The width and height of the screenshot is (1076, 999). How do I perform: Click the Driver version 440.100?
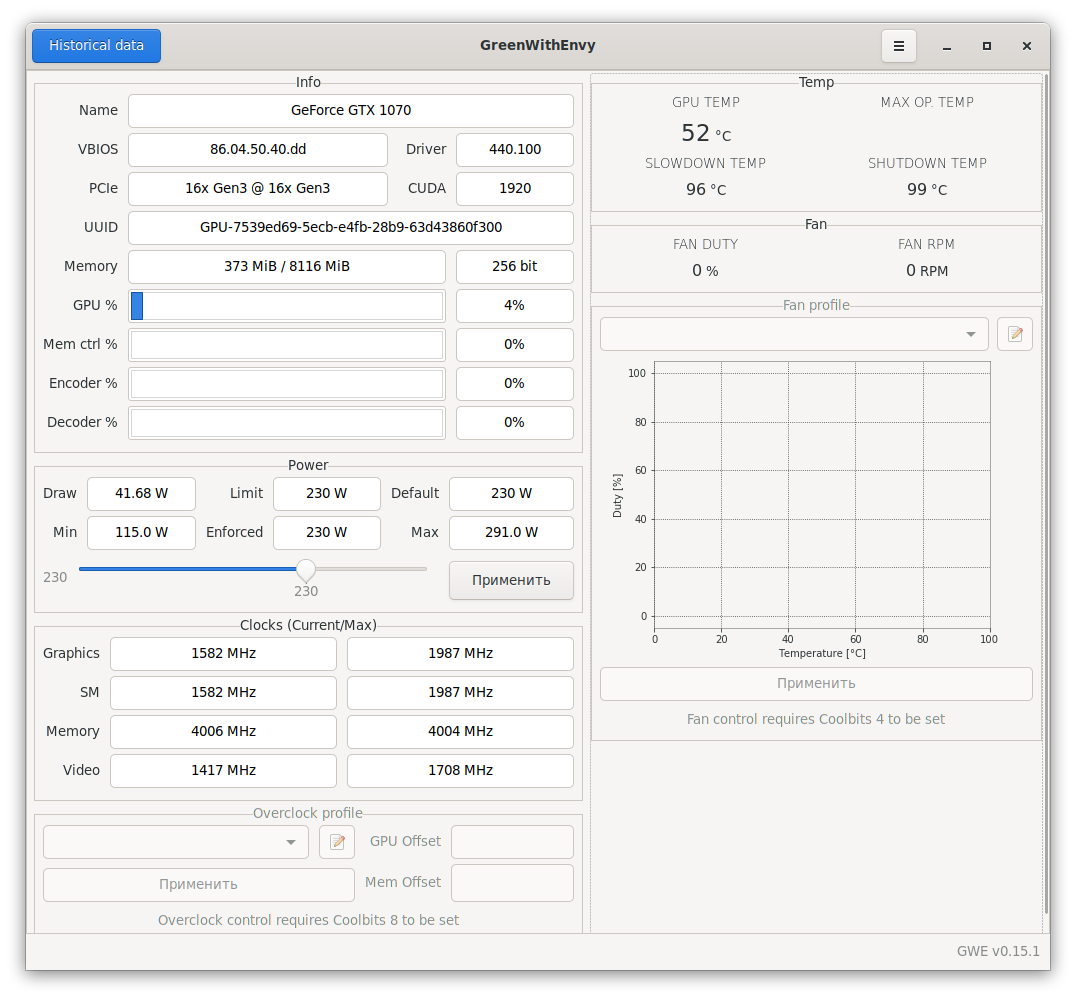tap(515, 150)
